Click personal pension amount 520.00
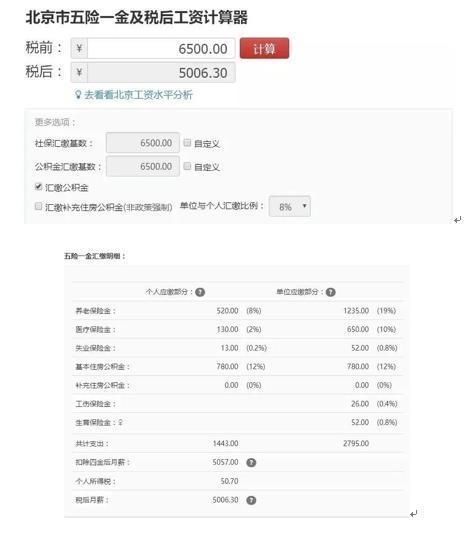Screen dimensions: 468x544 coord(227,311)
